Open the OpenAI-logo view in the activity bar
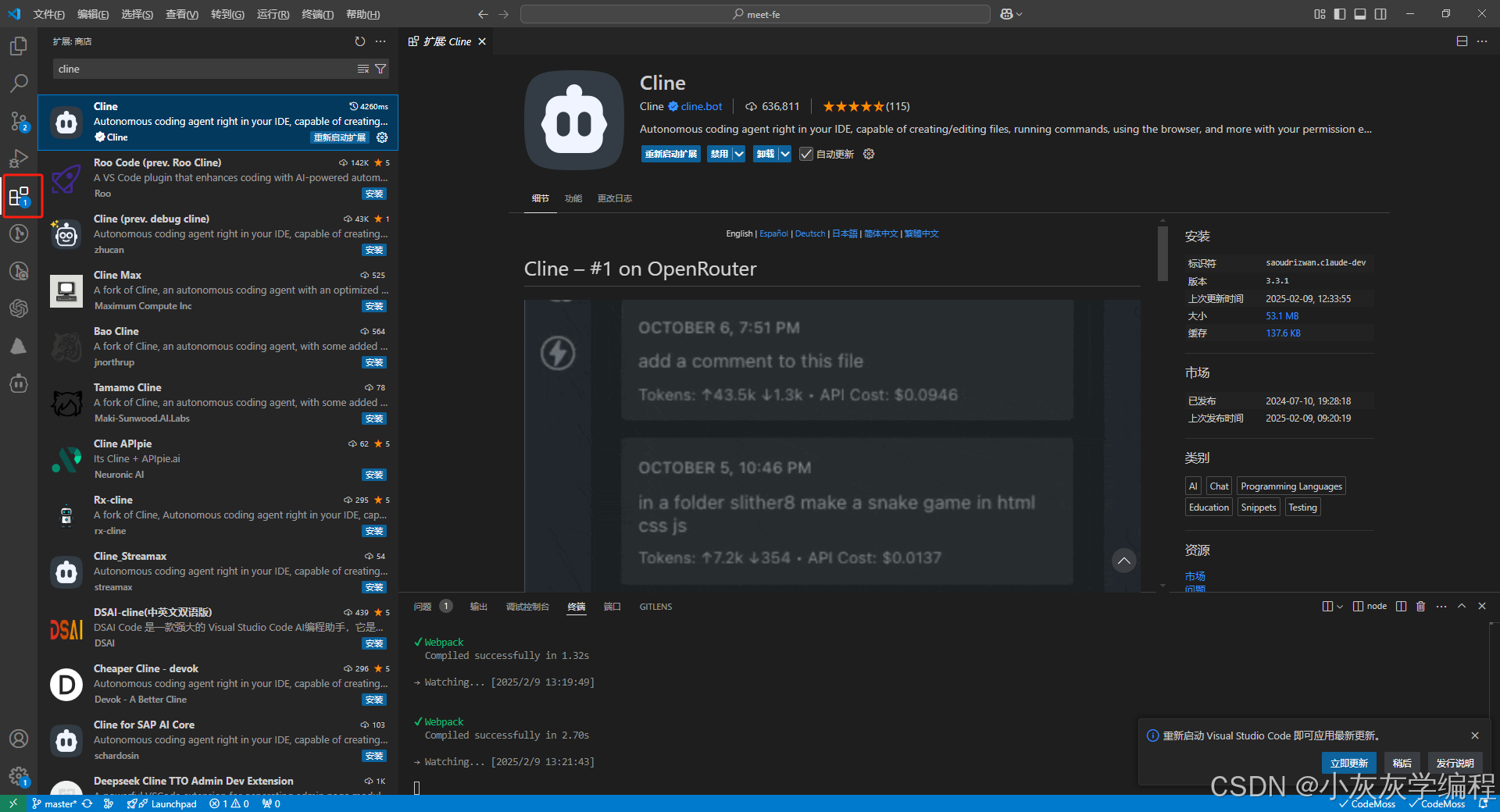 (x=19, y=308)
